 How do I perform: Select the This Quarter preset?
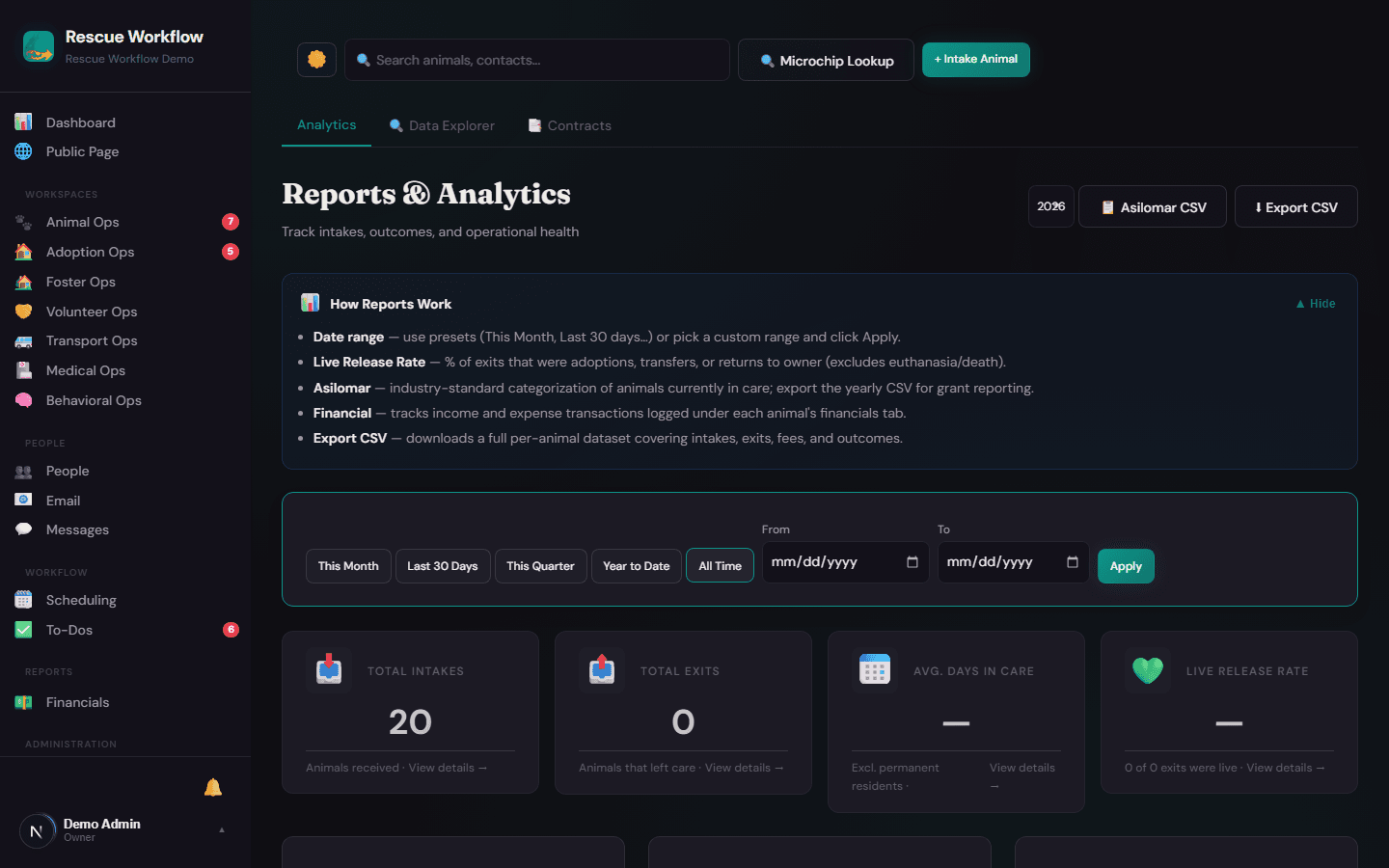[540, 566]
